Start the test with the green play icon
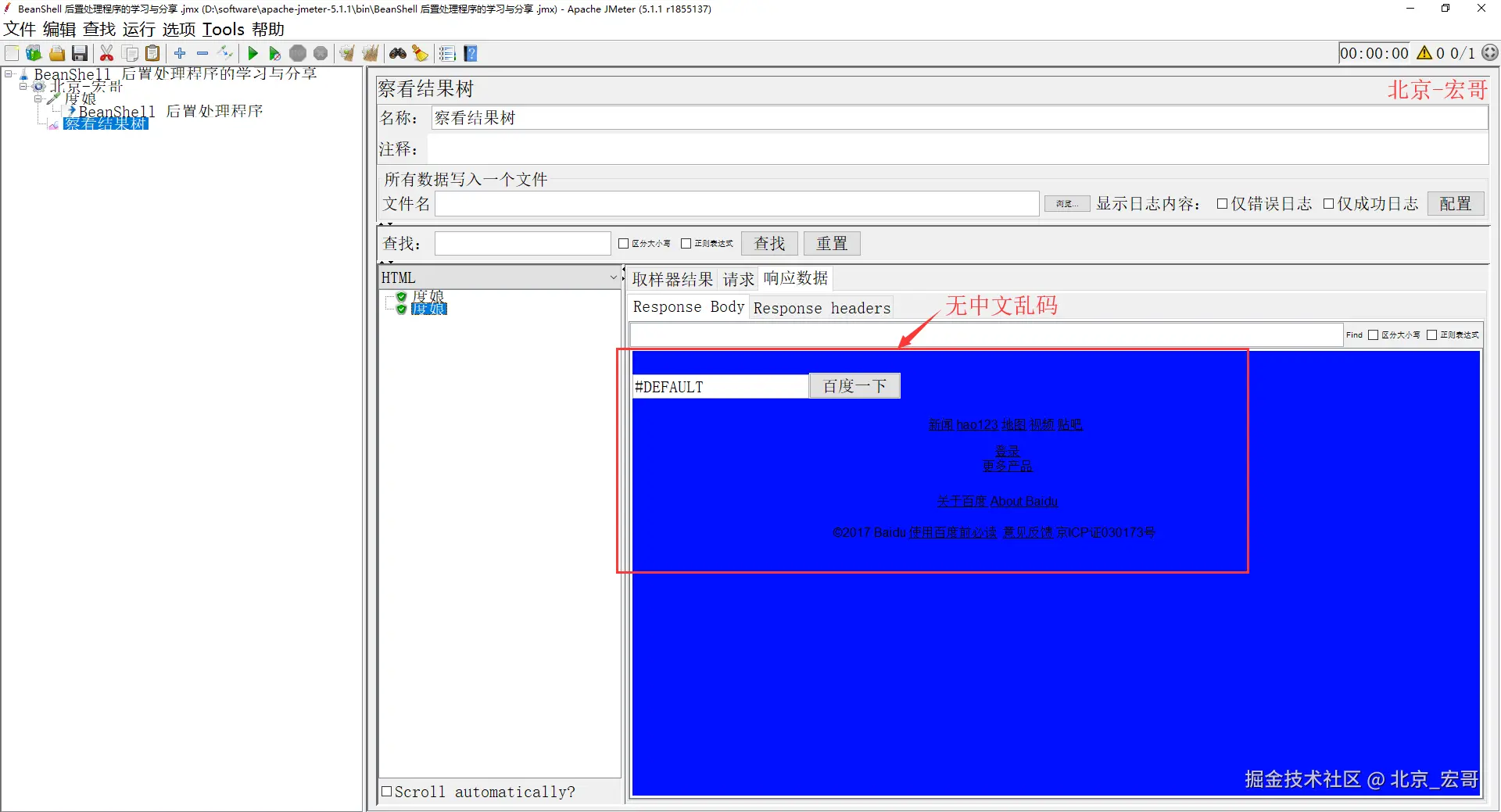Viewport: 1501px width, 812px height. pos(253,53)
